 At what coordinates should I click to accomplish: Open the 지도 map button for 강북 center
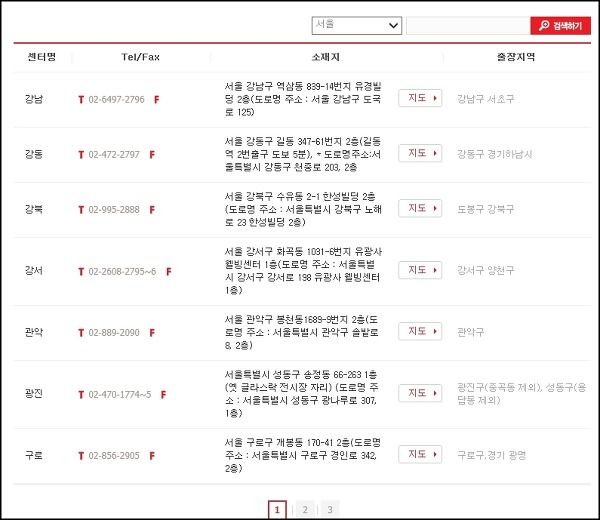pyautogui.click(x=420, y=208)
